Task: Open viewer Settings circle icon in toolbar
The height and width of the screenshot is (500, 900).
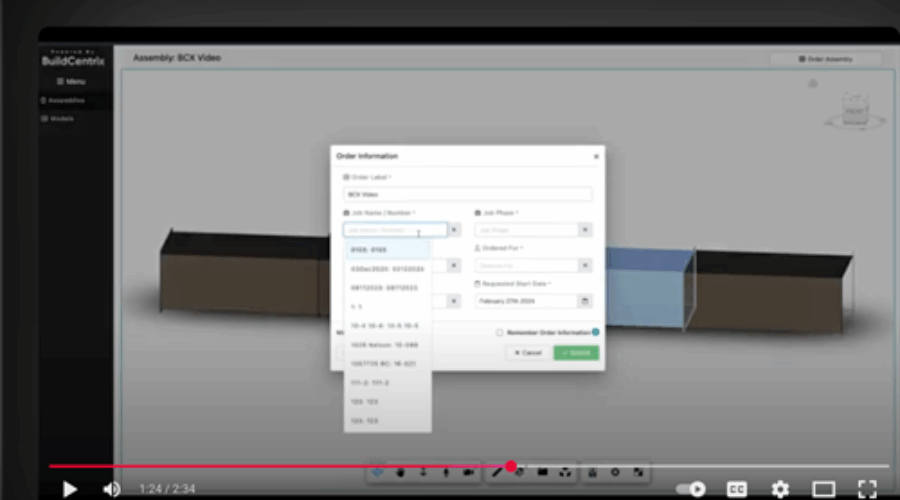Action: tap(615, 472)
